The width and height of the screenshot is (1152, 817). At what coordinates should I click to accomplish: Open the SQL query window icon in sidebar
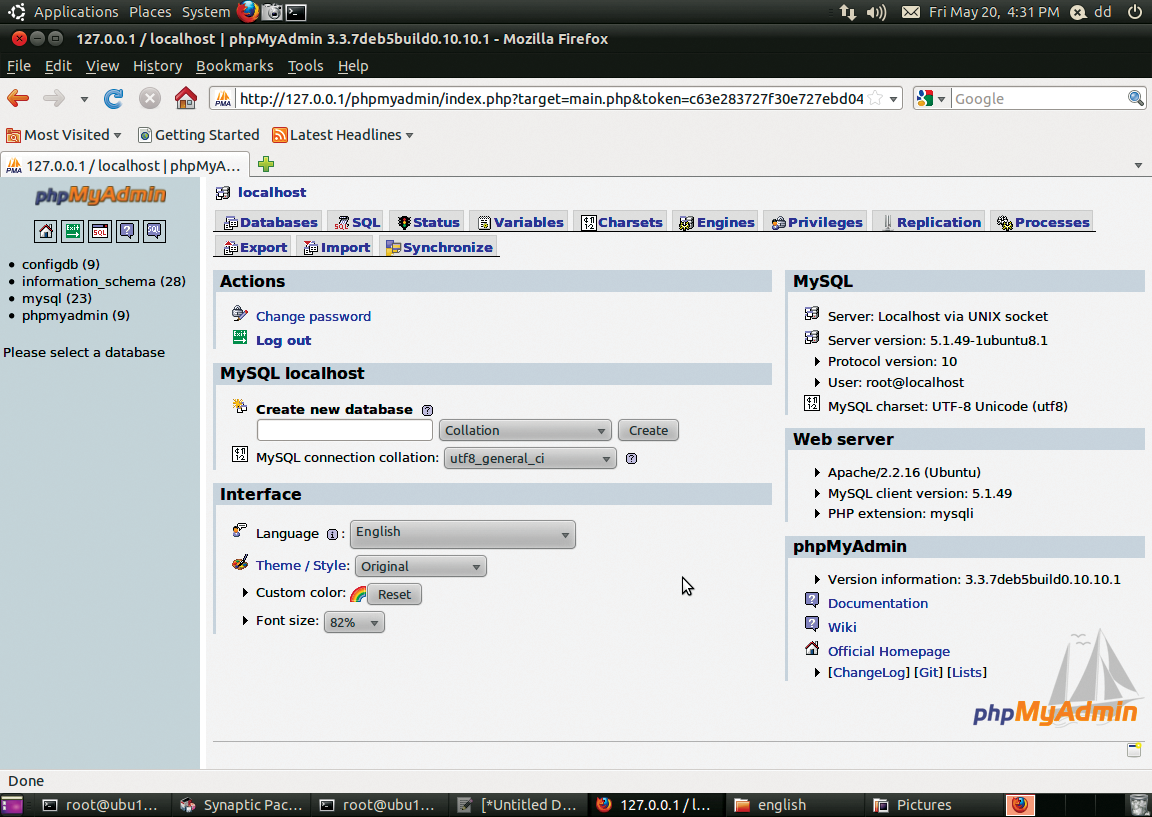pyautogui.click(x=101, y=231)
